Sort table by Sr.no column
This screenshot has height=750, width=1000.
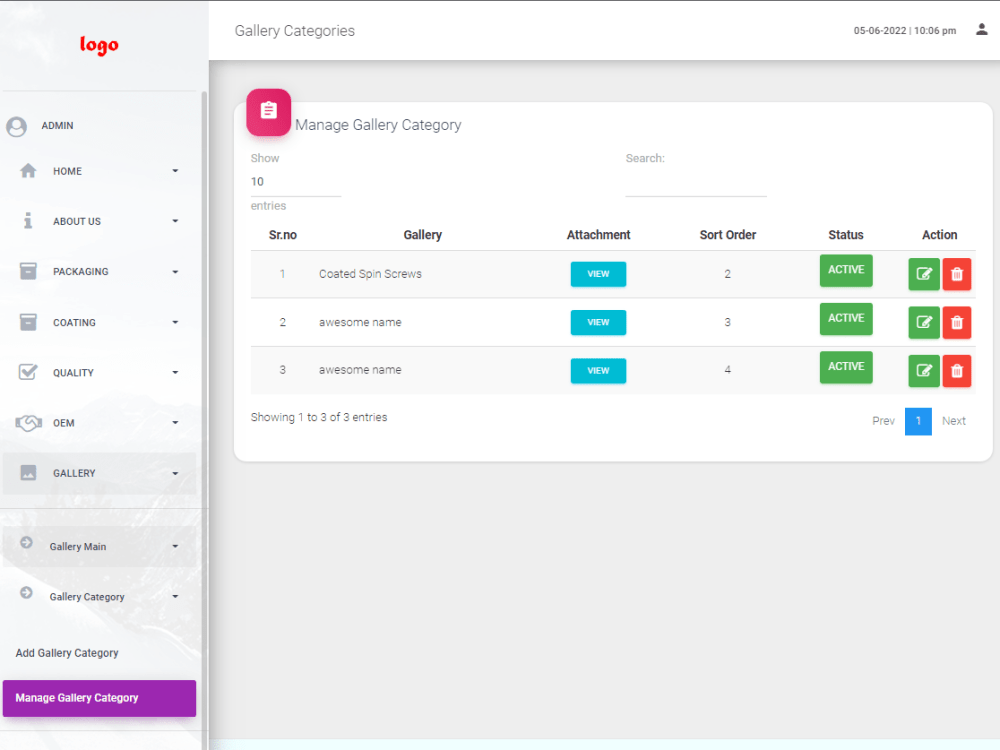click(x=283, y=235)
